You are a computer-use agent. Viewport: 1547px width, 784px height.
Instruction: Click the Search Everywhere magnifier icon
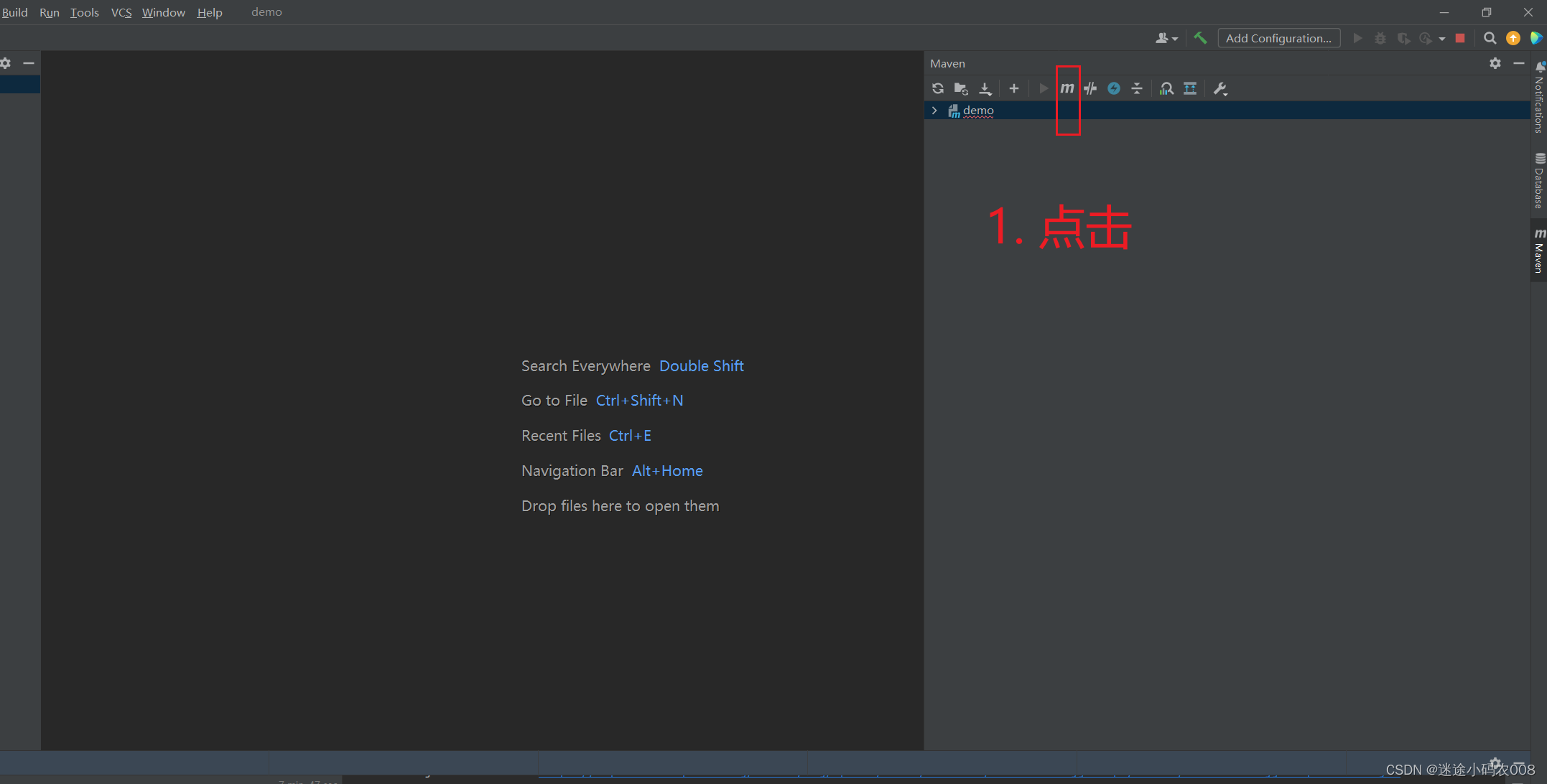point(1490,37)
